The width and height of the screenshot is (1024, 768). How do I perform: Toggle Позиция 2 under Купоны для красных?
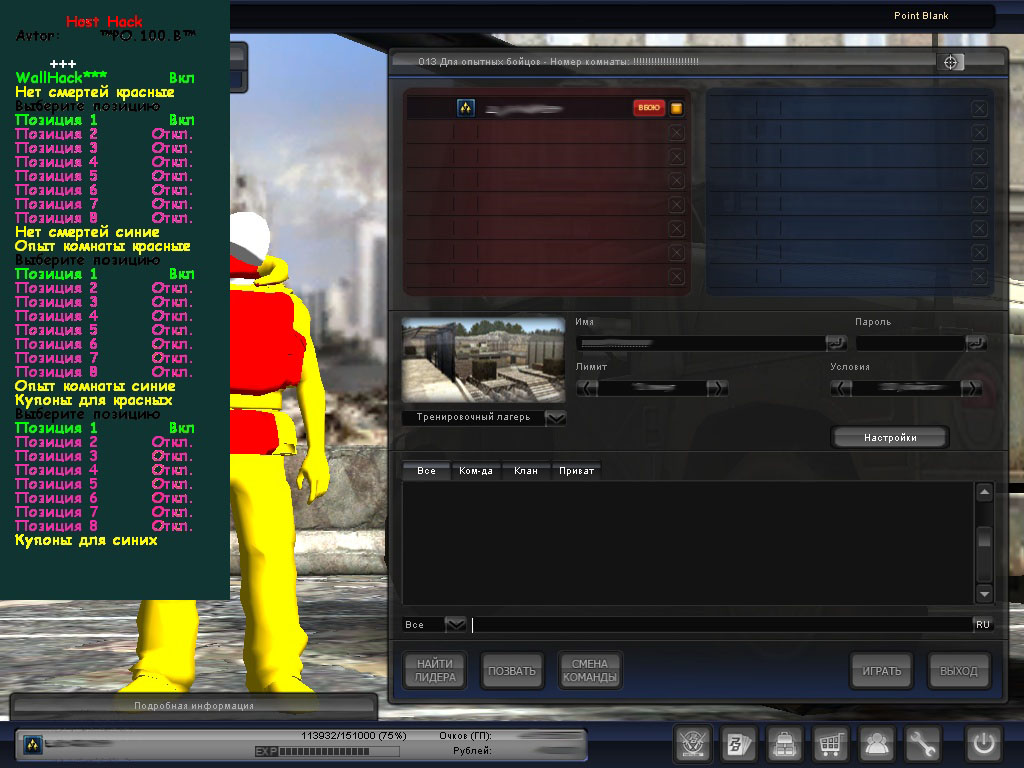tap(105, 442)
